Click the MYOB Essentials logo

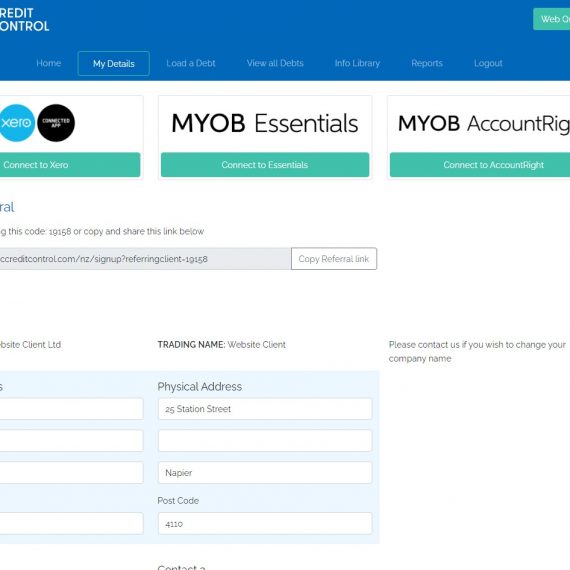pyautogui.click(x=265, y=123)
